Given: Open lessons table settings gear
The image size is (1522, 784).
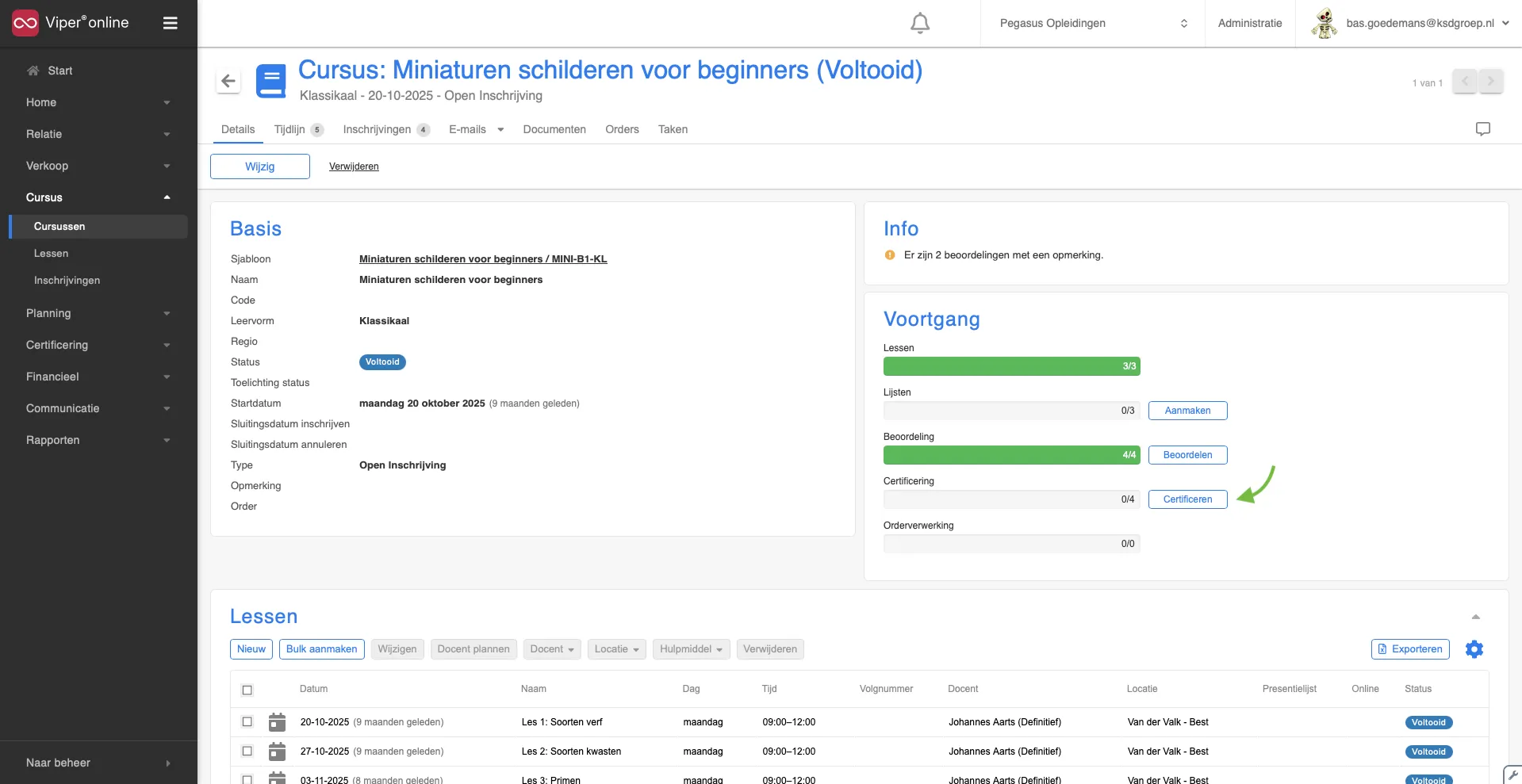Looking at the screenshot, I should (1474, 649).
